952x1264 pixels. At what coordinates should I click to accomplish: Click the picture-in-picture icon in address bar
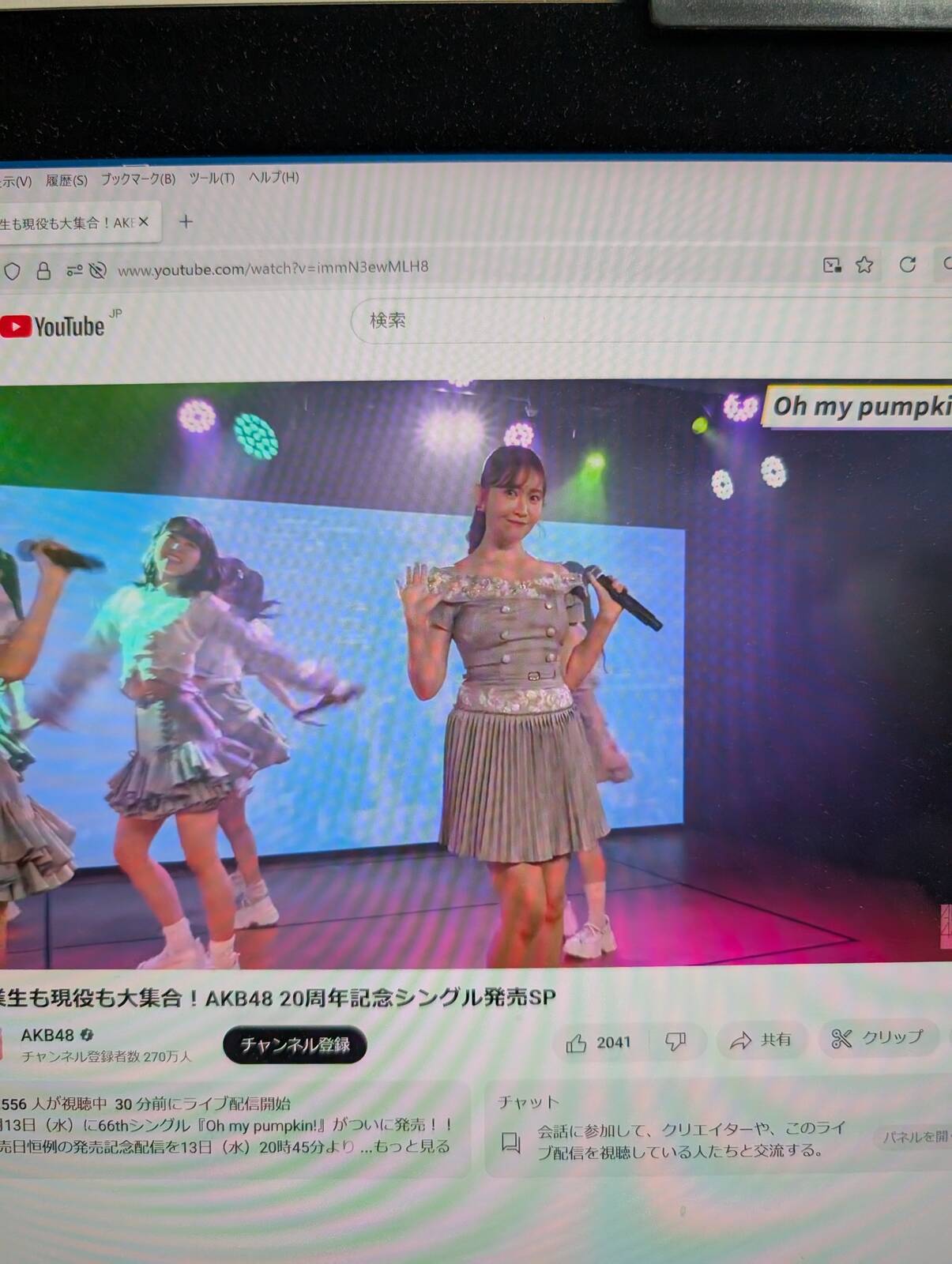832,265
